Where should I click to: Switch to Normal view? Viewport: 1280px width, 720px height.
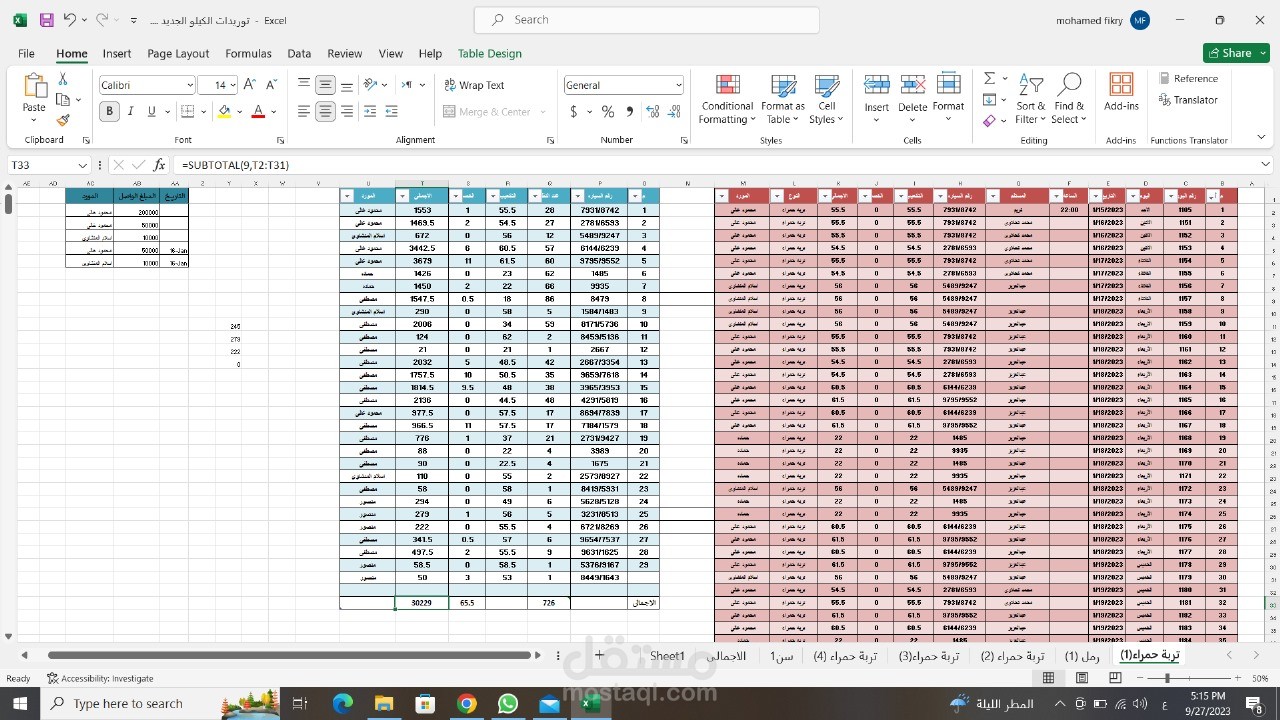point(1048,678)
